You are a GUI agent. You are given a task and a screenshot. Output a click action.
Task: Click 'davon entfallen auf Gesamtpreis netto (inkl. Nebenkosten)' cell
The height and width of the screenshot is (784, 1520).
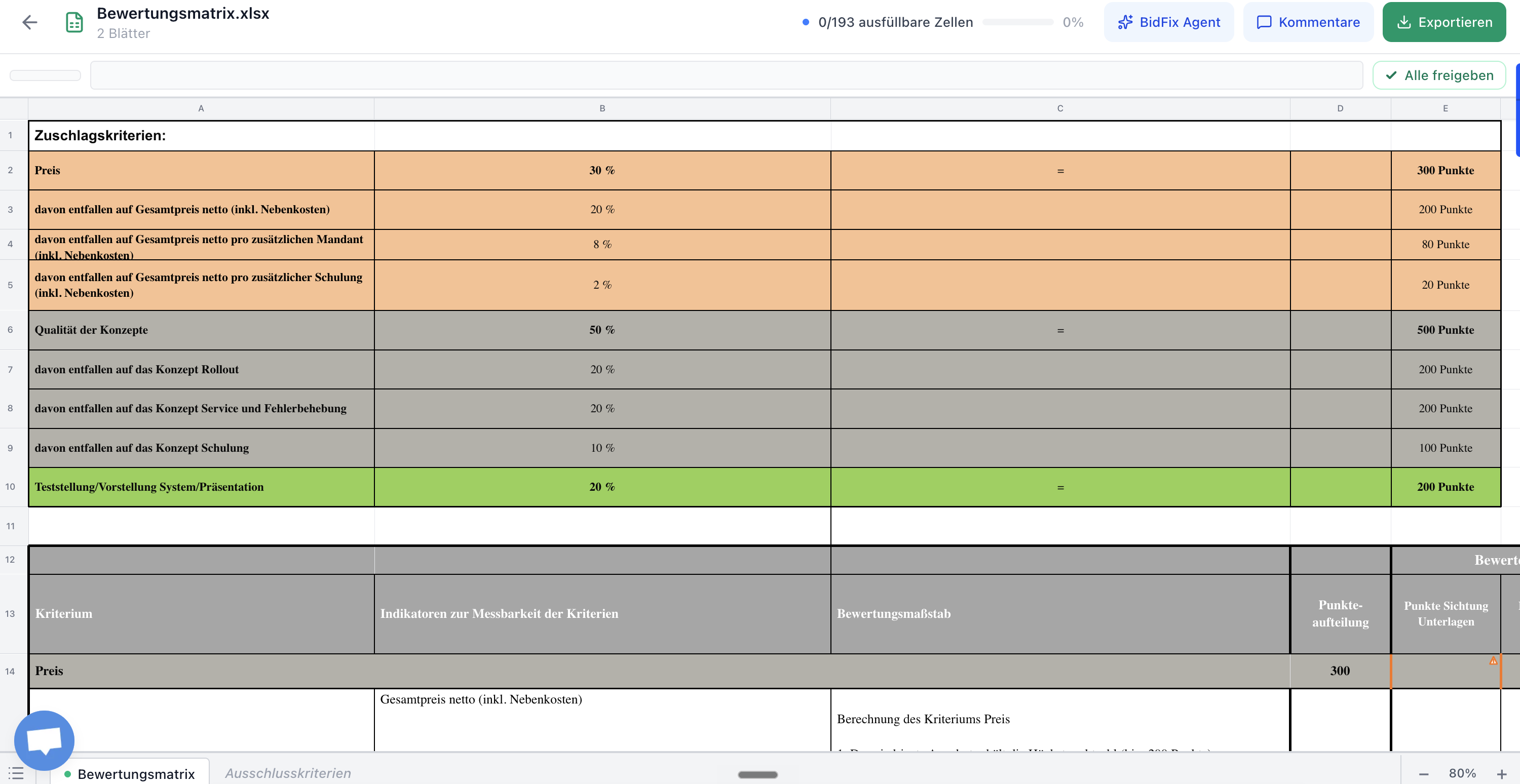coord(201,209)
